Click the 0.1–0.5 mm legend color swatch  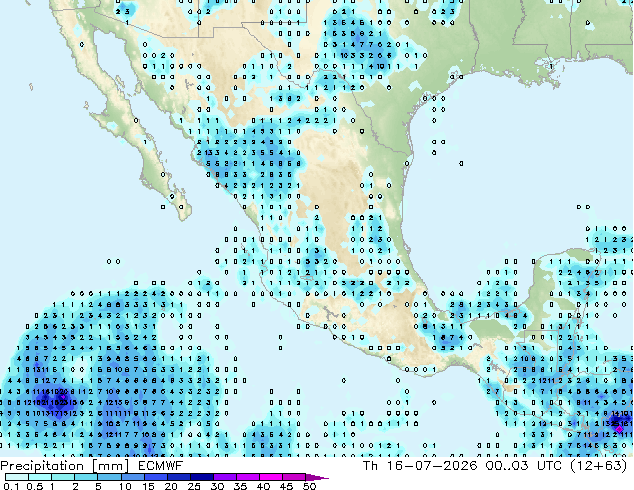(17, 477)
